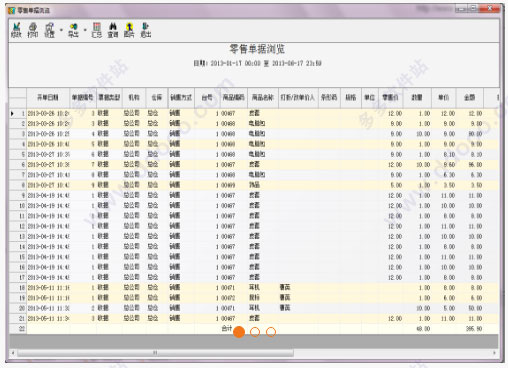Image resolution: width=508 pixels, height=368 pixels.
Task: Click the 票据类型 column header
Action: click(x=109, y=97)
